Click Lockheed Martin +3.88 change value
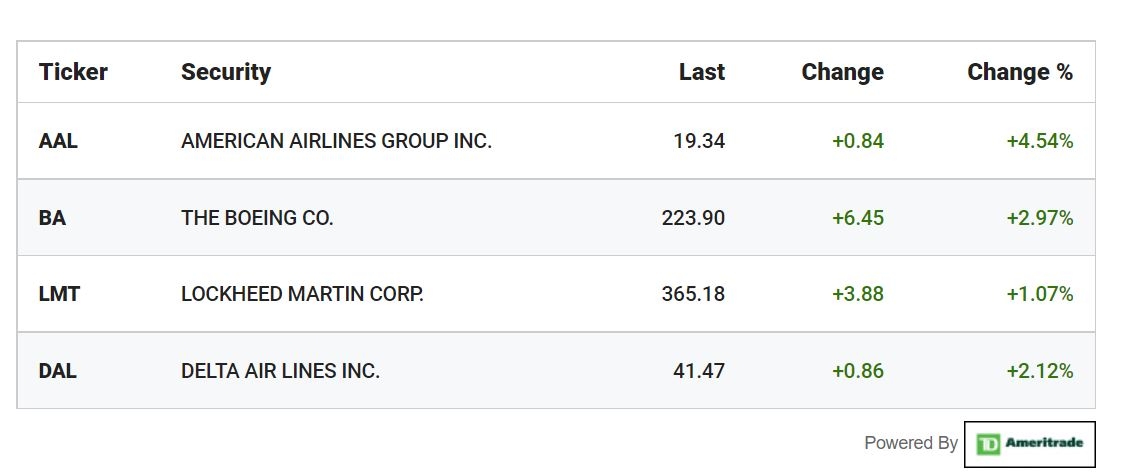 (x=857, y=294)
